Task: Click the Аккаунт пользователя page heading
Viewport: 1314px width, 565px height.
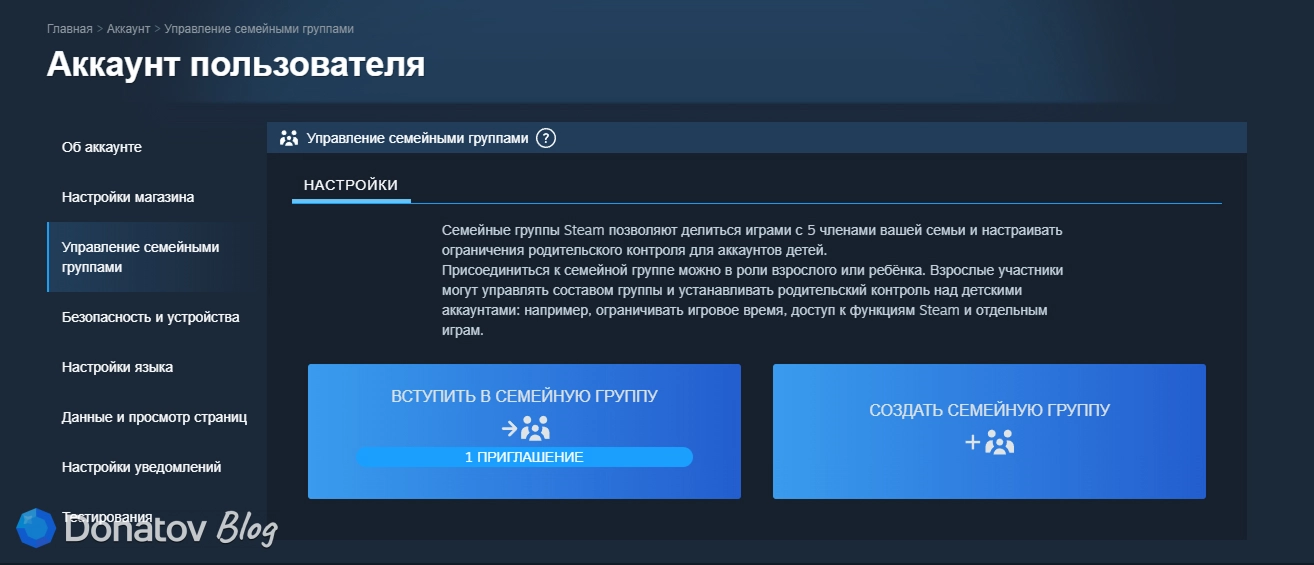Action: (x=236, y=64)
